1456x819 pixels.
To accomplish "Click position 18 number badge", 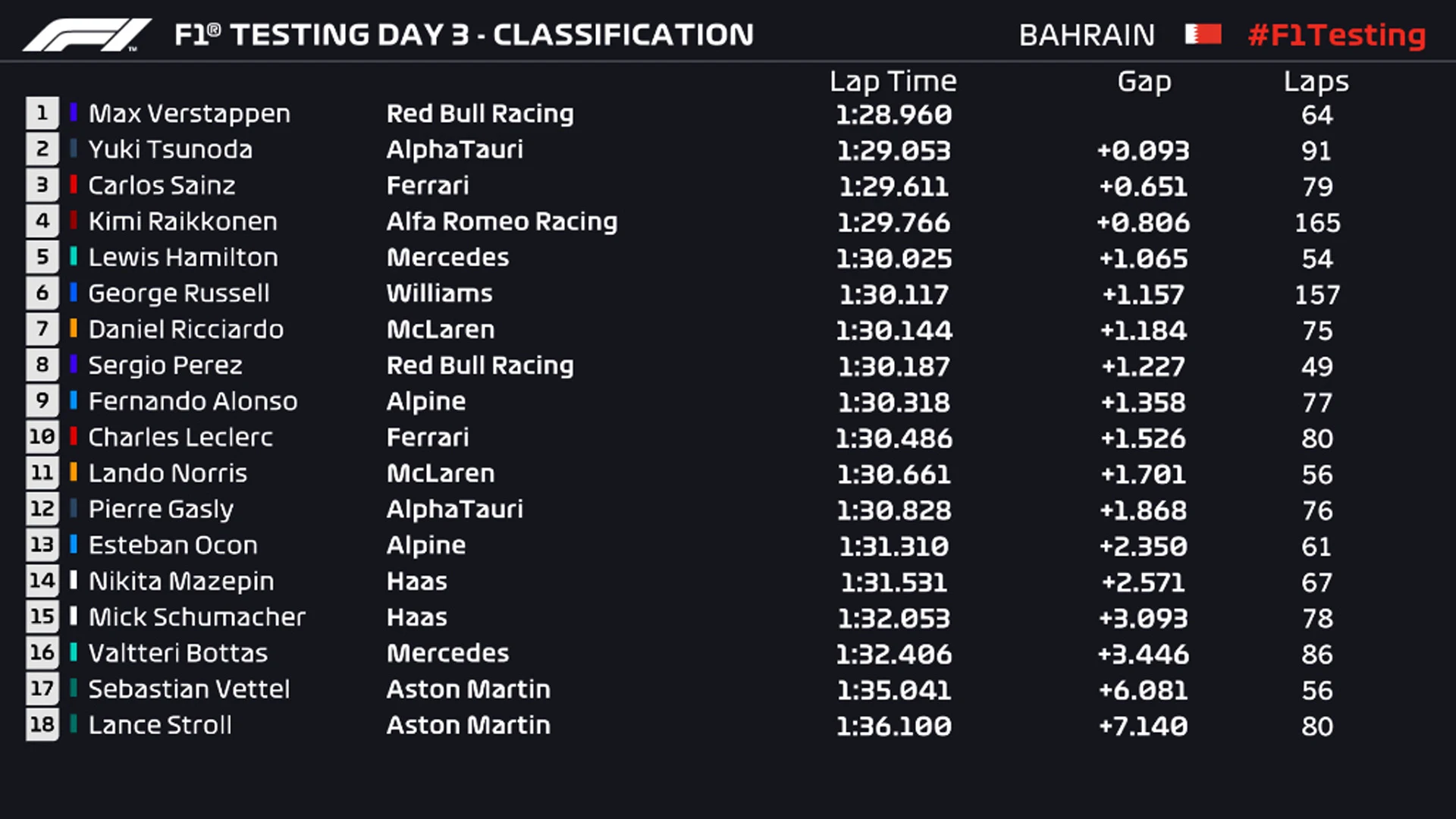I will 42,725.
